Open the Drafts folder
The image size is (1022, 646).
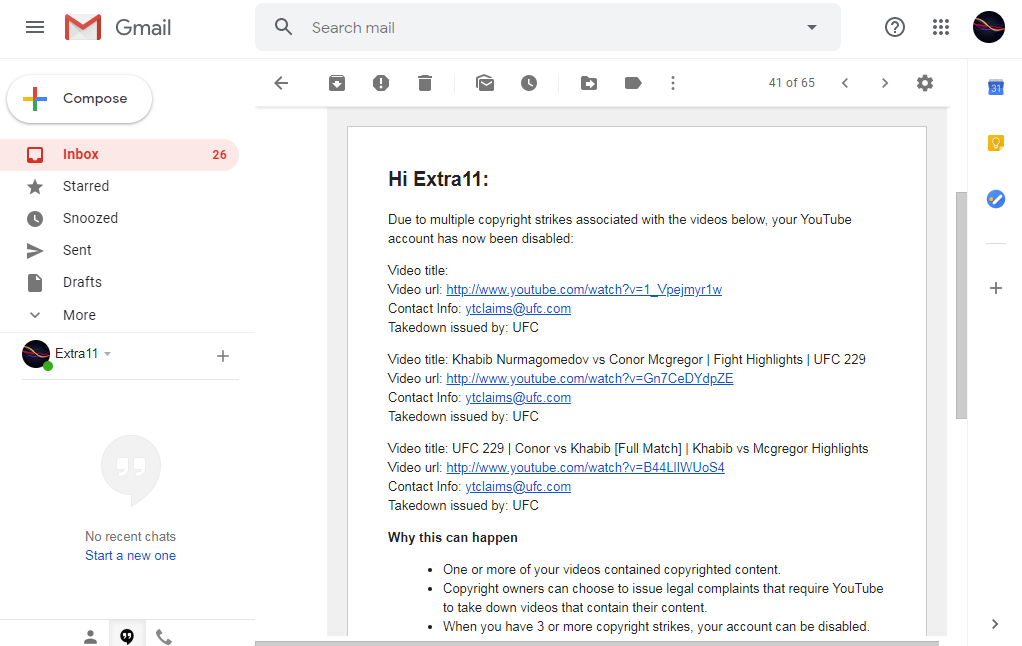click(x=119, y=282)
